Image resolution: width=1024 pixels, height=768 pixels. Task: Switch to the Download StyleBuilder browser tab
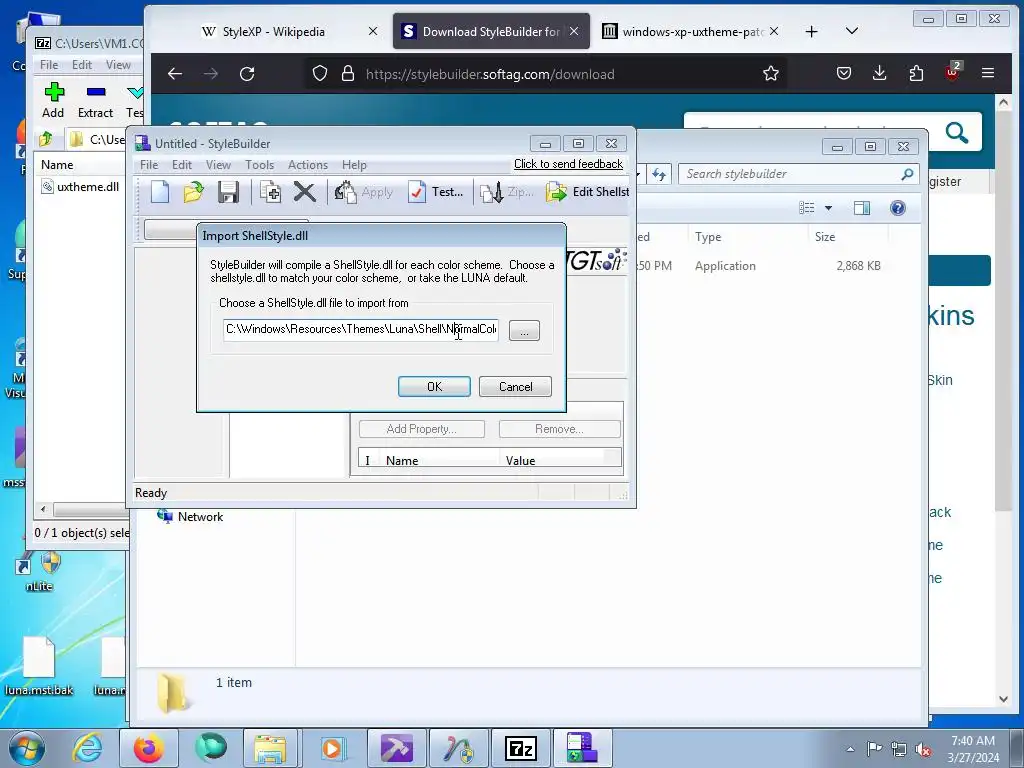point(491,31)
